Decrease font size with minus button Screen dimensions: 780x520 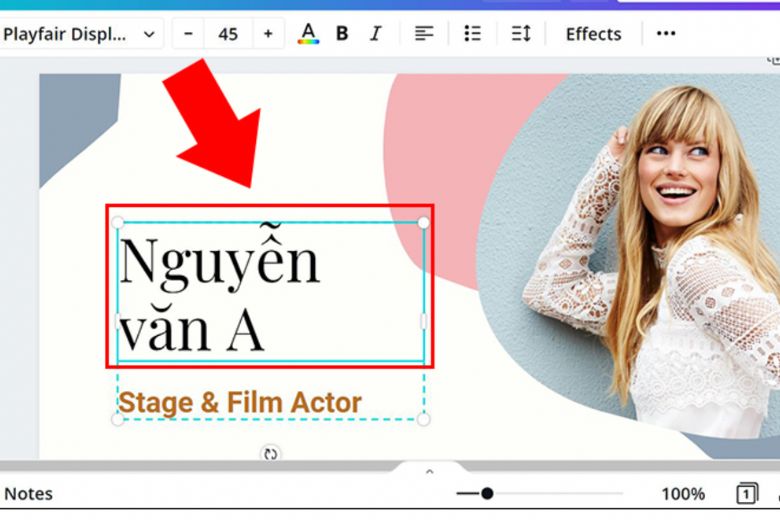click(189, 34)
